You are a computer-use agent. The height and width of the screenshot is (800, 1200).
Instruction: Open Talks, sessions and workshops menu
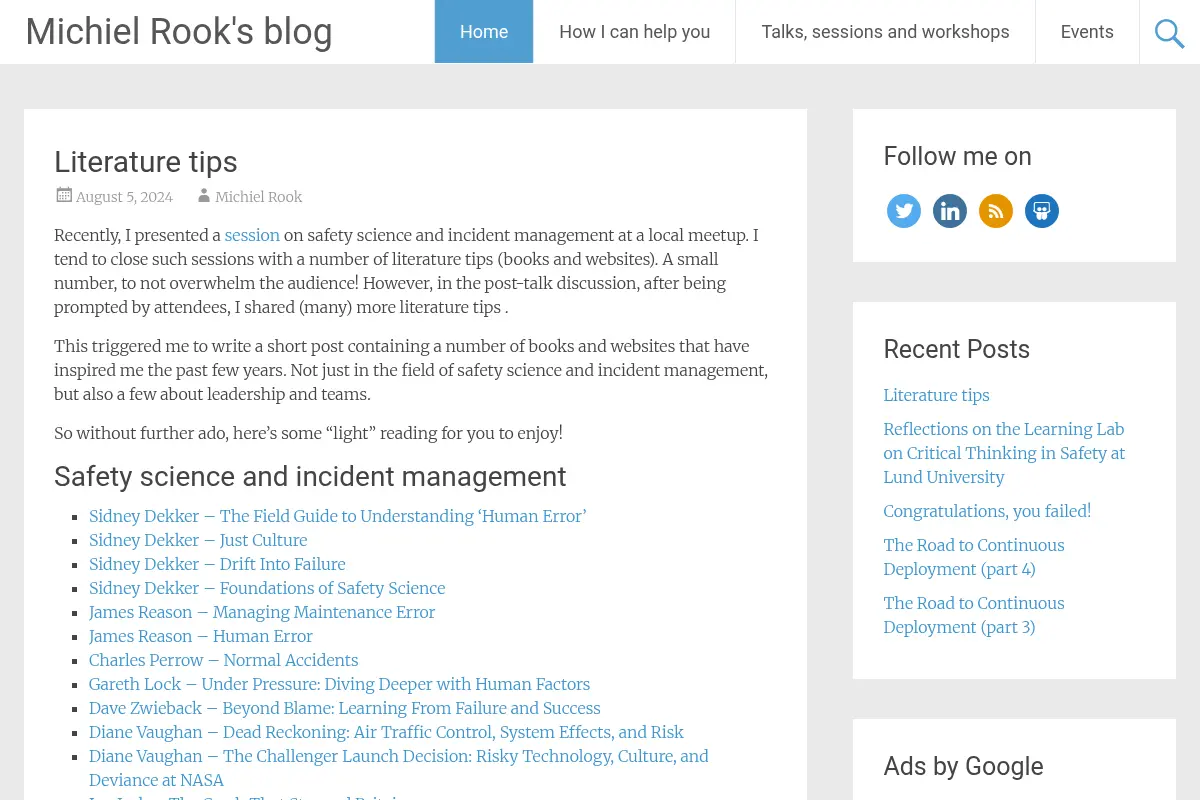click(x=885, y=32)
